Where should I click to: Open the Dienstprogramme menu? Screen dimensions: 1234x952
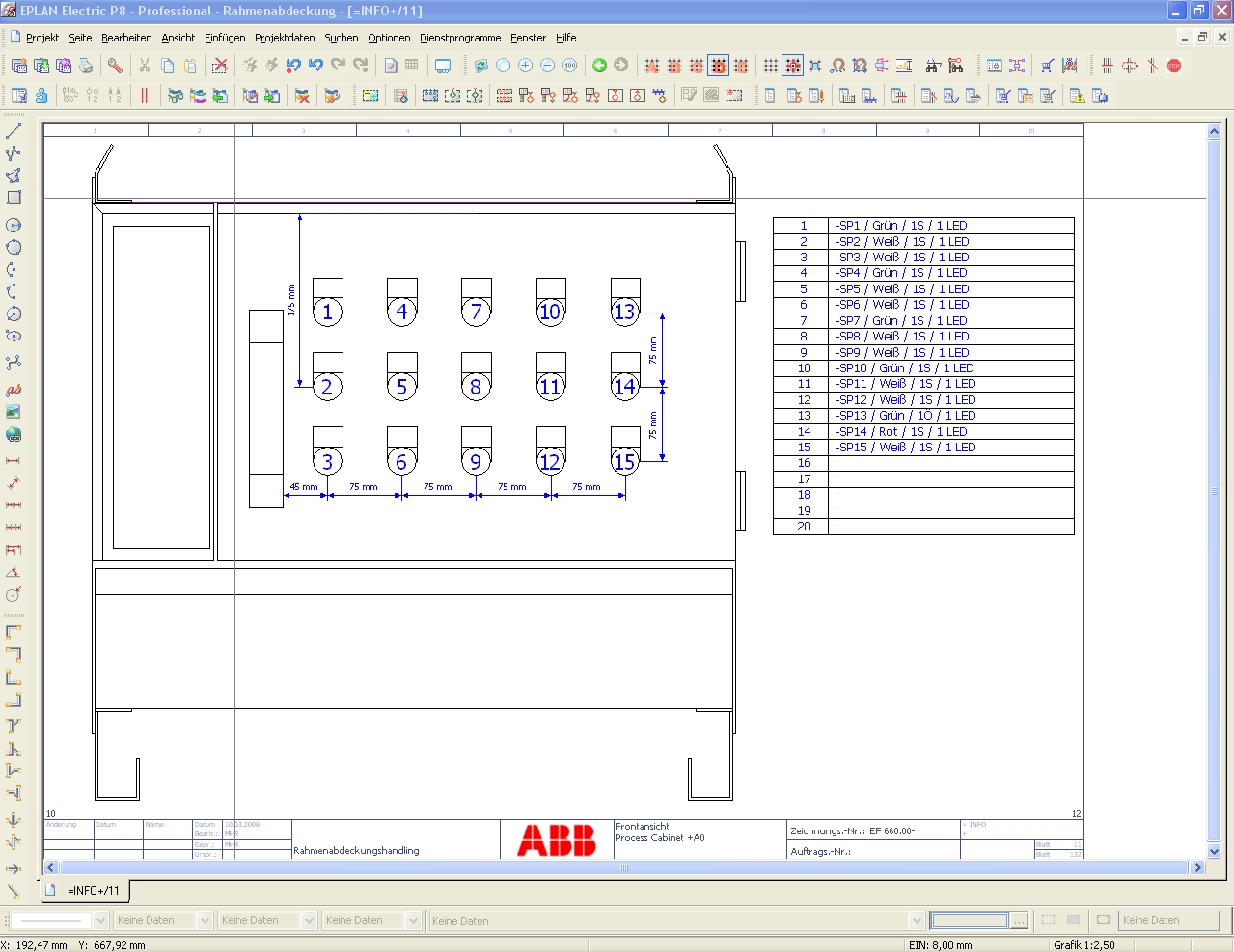459,38
